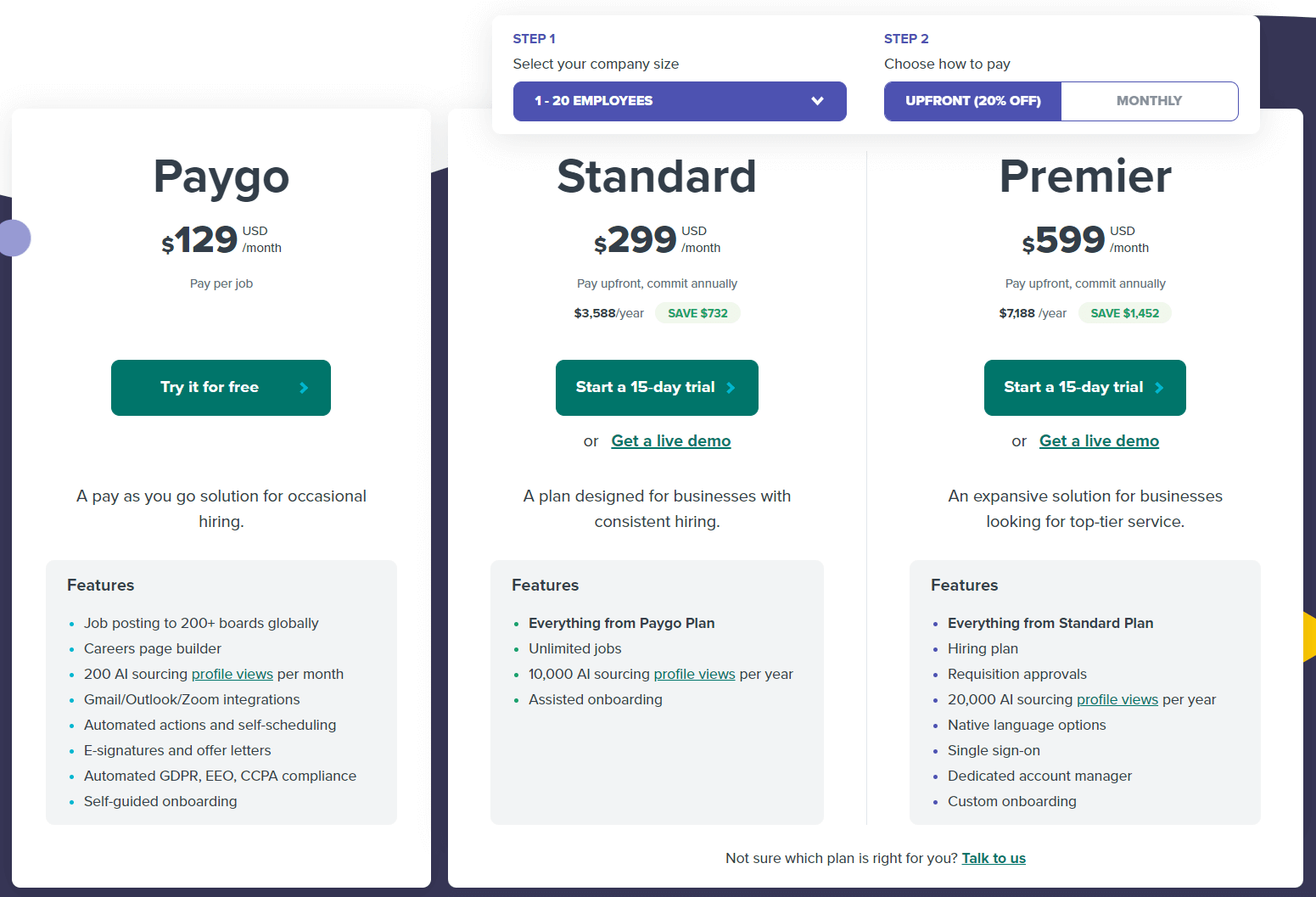Click the arrow icon on Try it for free
The image size is (1316, 897).
(x=304, y=388)
